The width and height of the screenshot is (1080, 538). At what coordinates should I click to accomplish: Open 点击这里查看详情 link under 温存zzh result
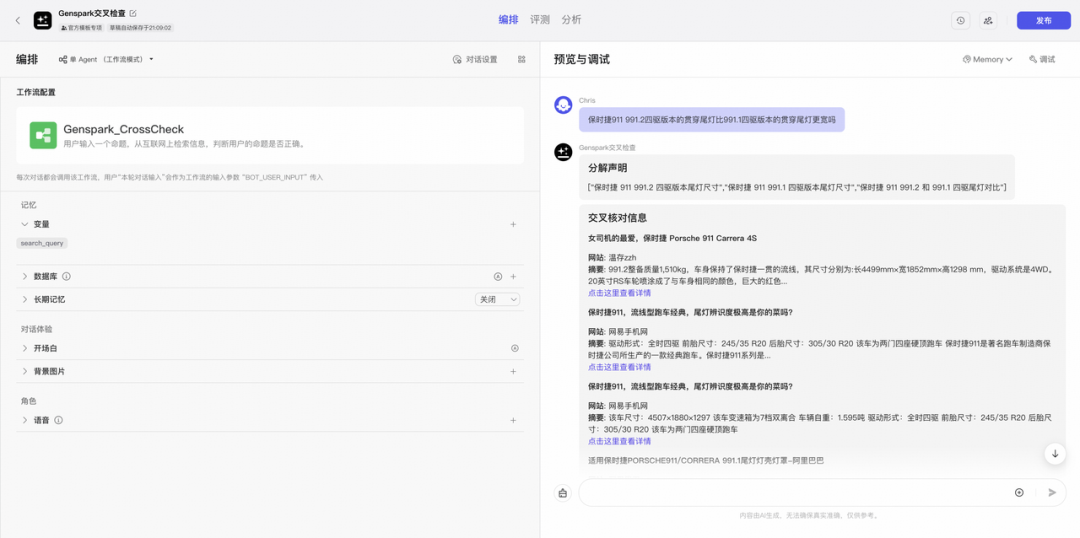pyautogui.click(x=619, y=293)
